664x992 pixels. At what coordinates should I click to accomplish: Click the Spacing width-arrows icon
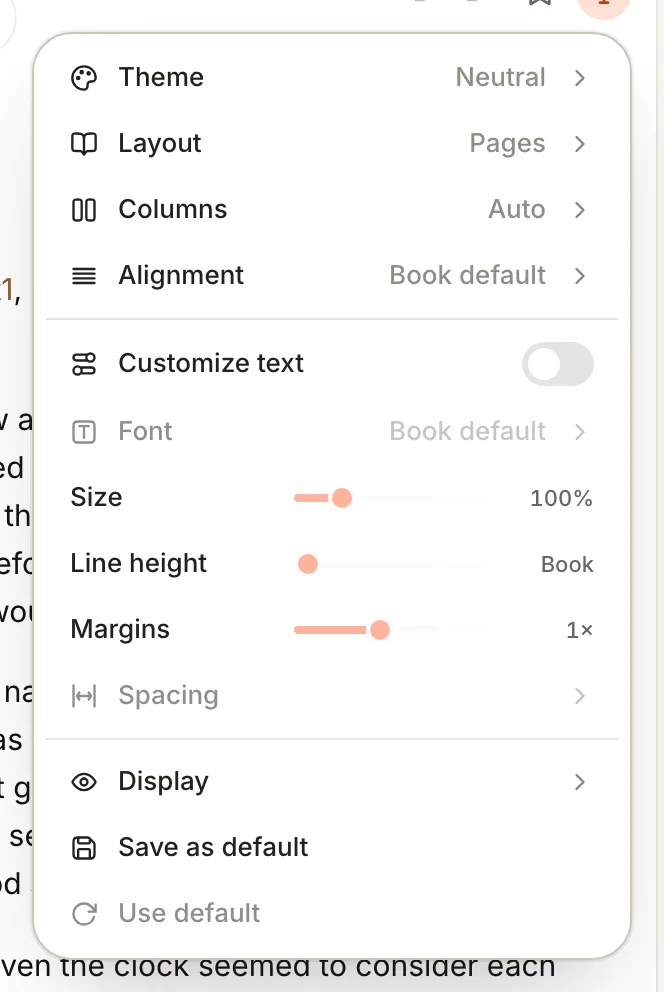click(84, 696)
